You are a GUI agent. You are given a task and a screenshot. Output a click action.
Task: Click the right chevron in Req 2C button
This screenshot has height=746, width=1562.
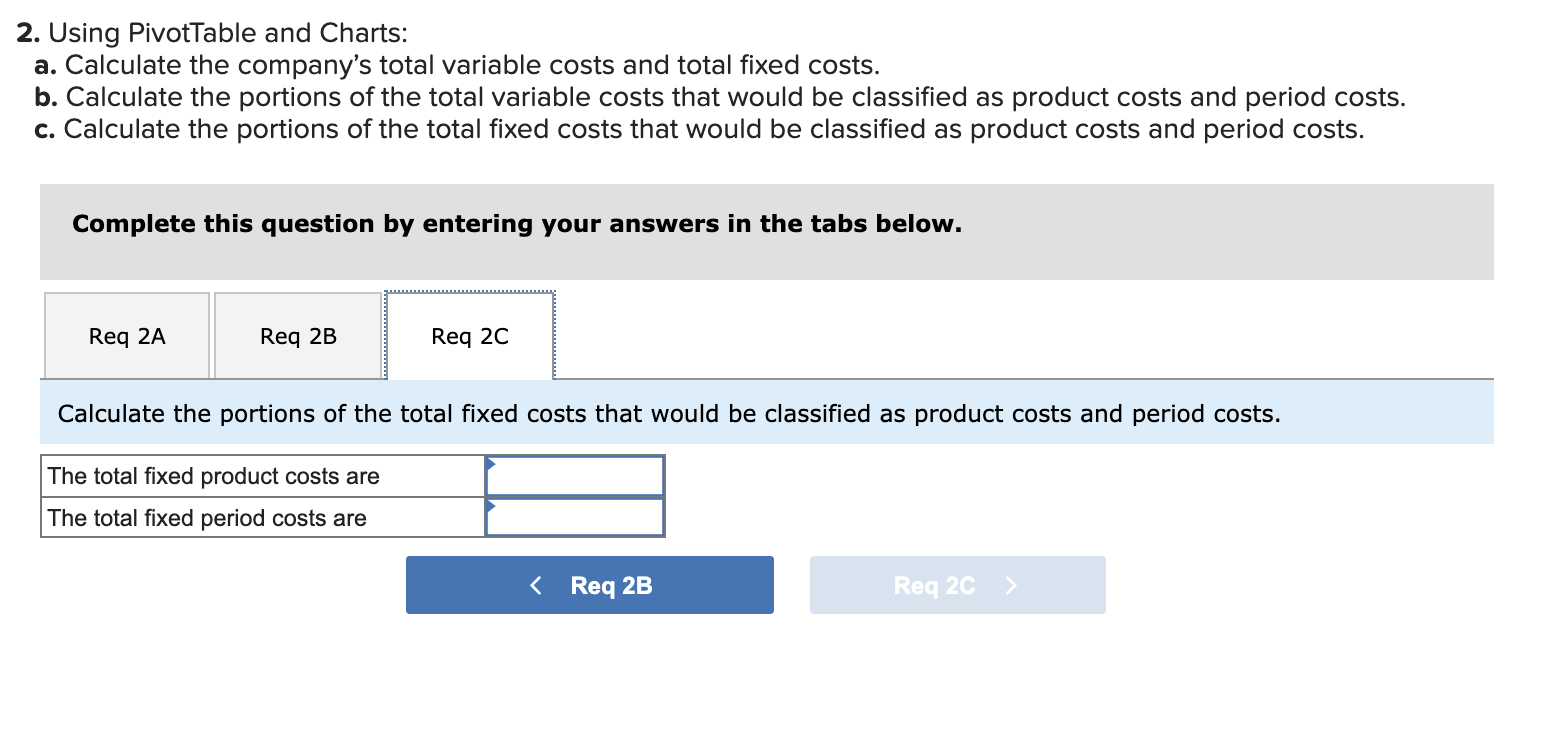point(1010,585)
